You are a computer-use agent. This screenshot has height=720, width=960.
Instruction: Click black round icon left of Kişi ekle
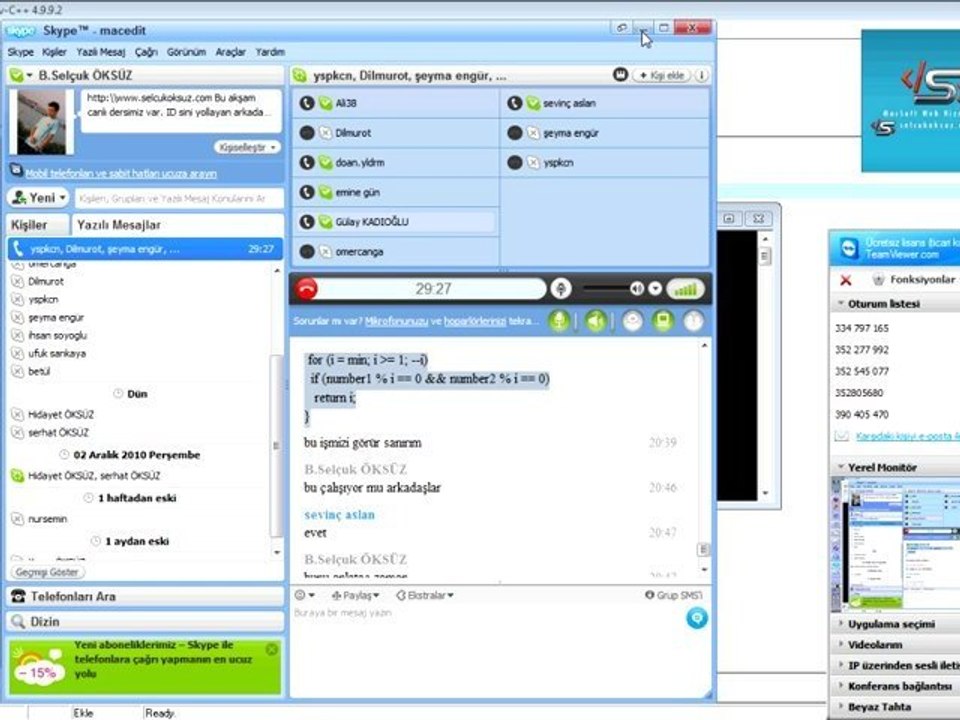[620, 75]
